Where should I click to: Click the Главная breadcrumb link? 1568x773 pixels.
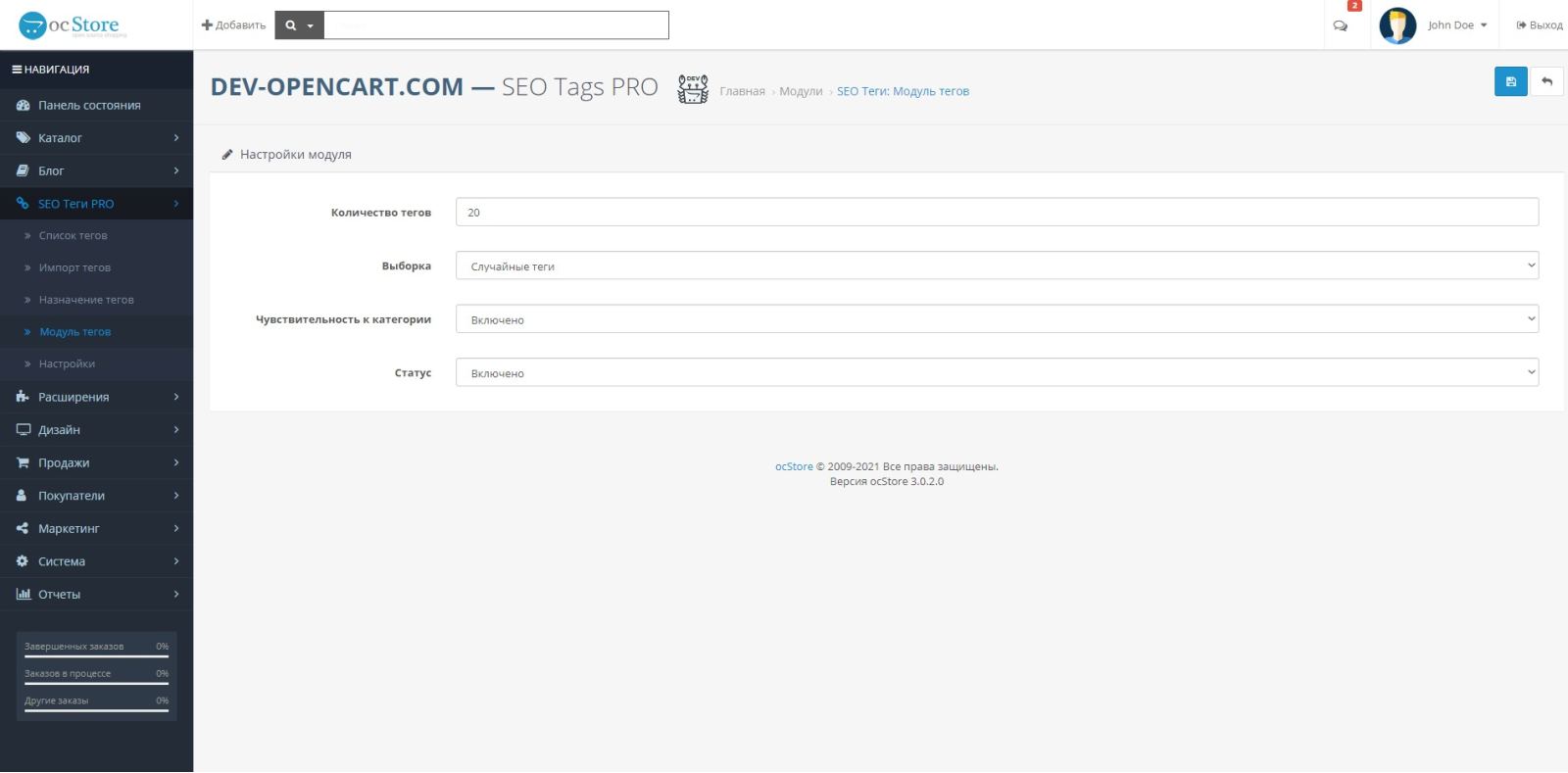[x=742, y=91]
